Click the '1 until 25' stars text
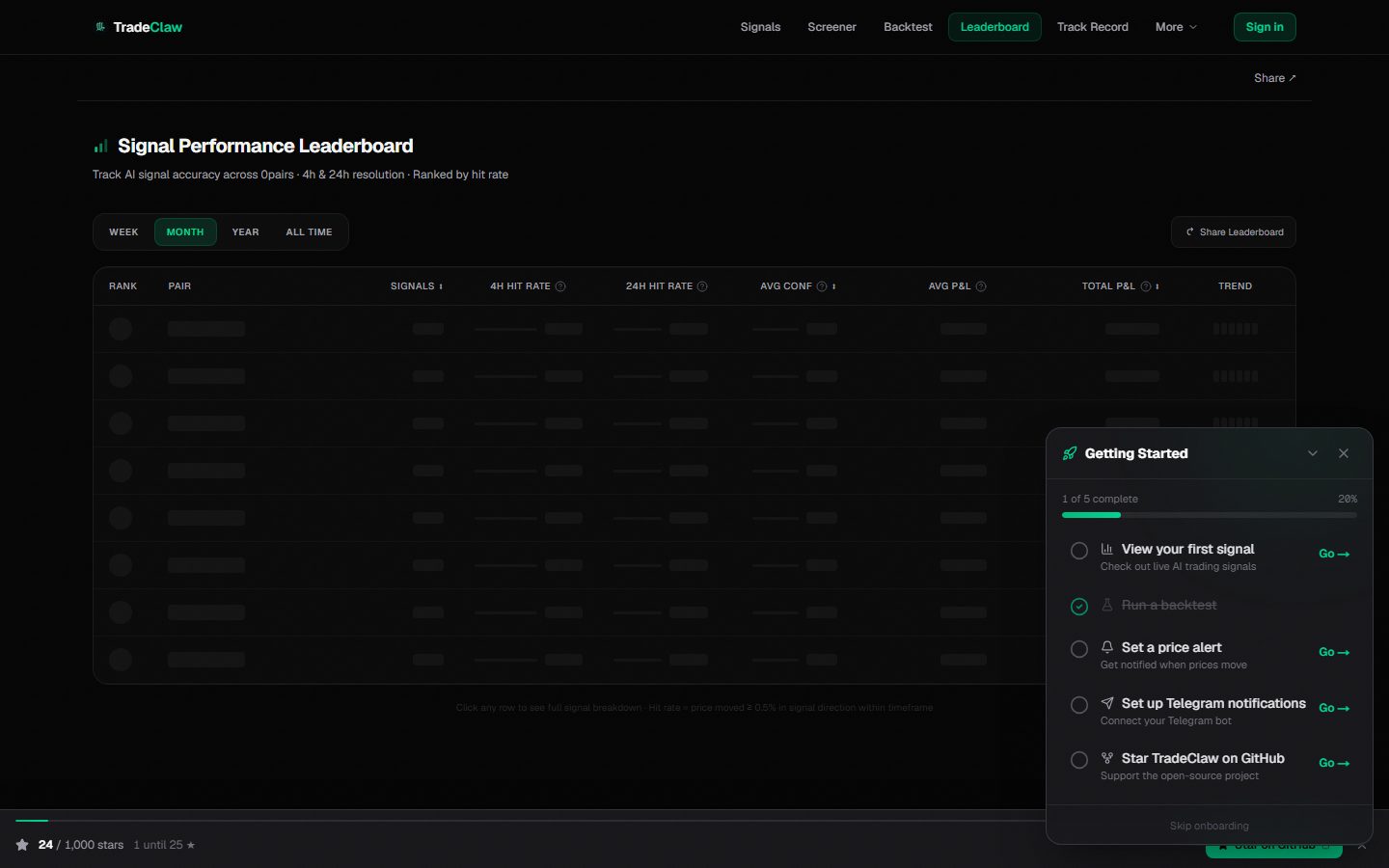 coord(164,845)
